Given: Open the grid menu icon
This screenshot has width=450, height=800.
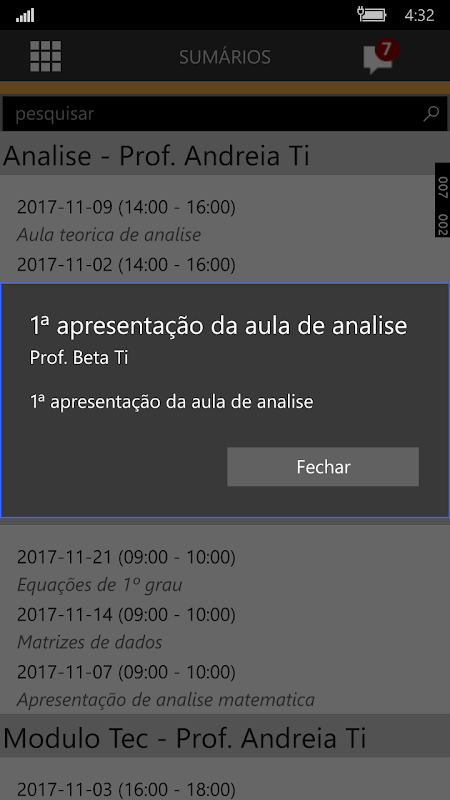Looking at the screenshot, I should (x=45, y=56).
